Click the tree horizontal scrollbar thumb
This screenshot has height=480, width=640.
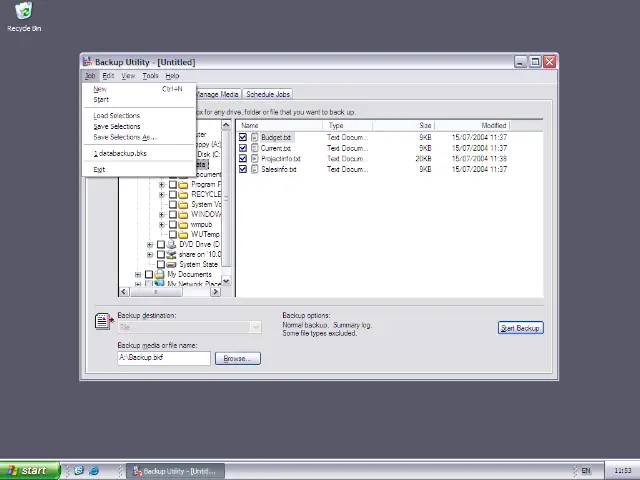point(156,292)
